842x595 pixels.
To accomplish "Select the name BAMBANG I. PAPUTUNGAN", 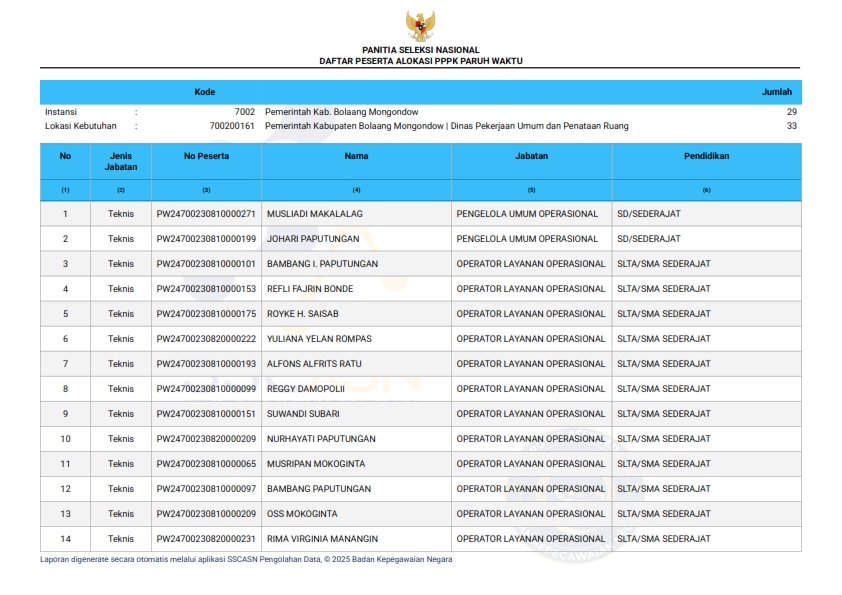I will click(x=322, y=264).
